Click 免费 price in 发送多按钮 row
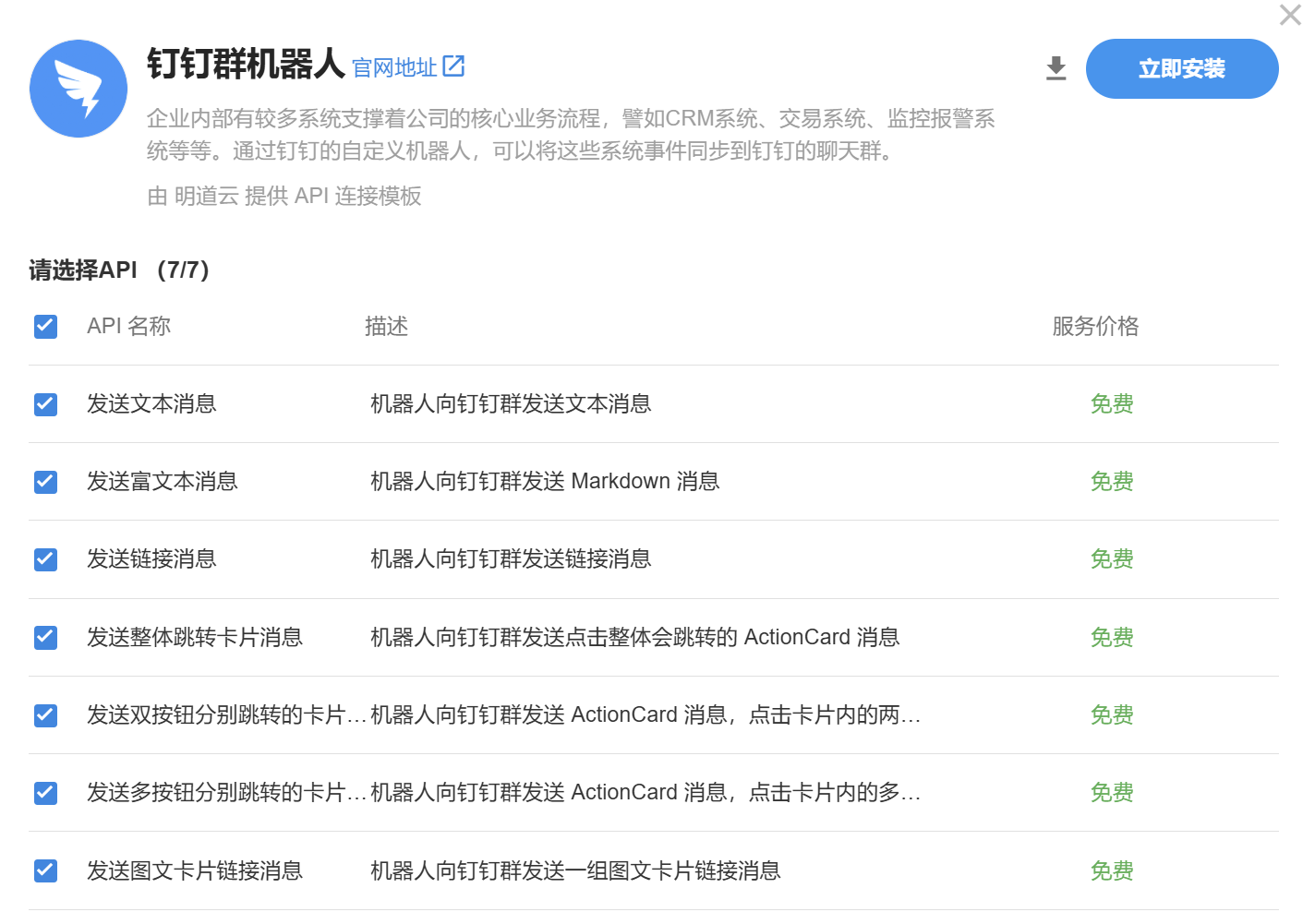Viewport: 1303px width, 924px height. tap(1112, 793)
